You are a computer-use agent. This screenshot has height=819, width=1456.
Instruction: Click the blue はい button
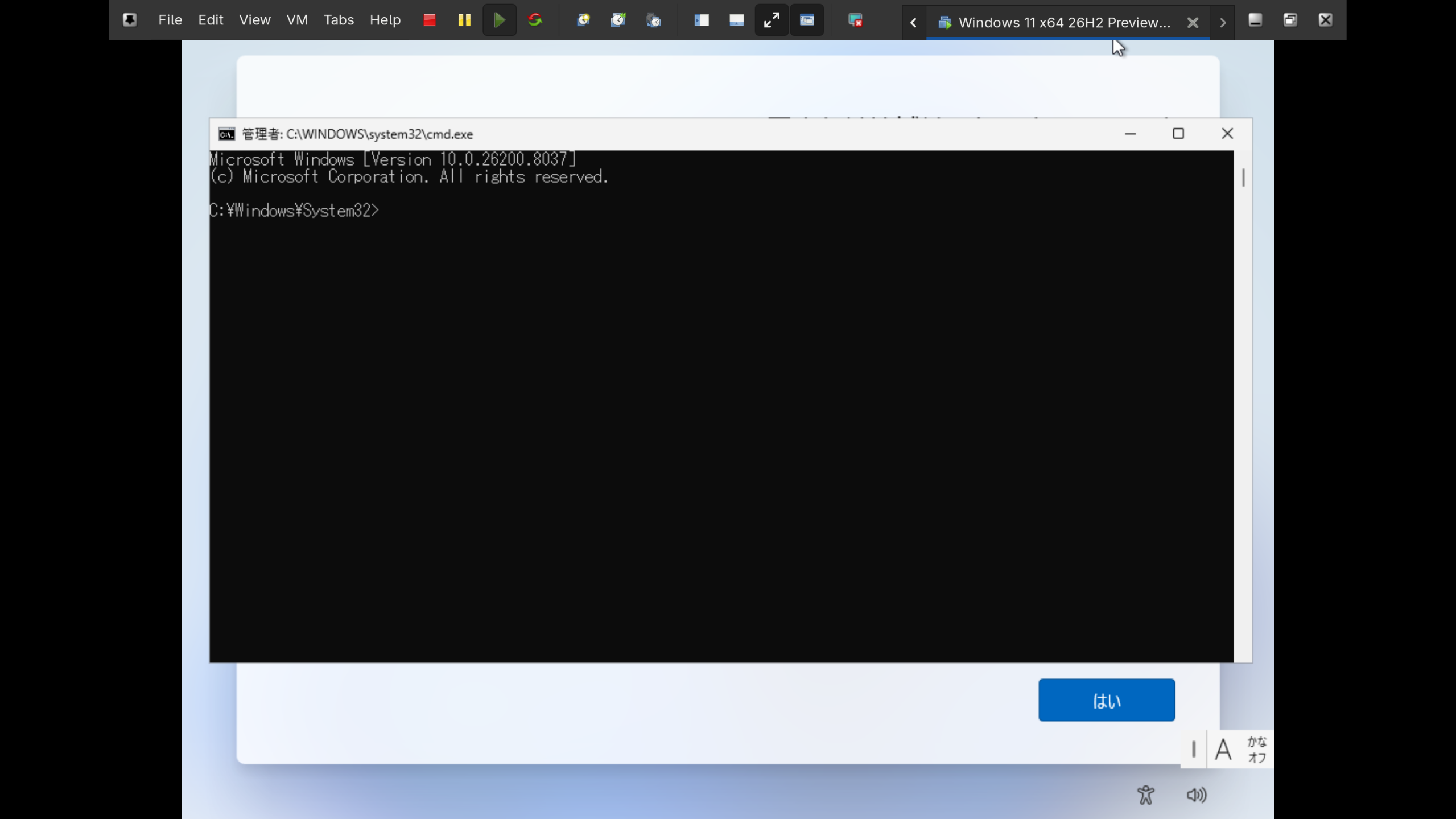point(1107,700)
